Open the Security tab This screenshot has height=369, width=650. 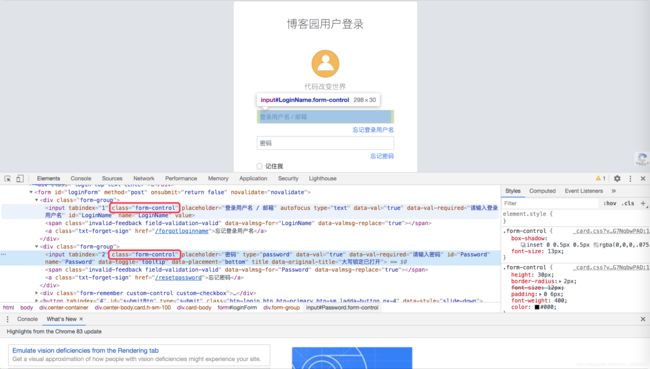[288, 178]
